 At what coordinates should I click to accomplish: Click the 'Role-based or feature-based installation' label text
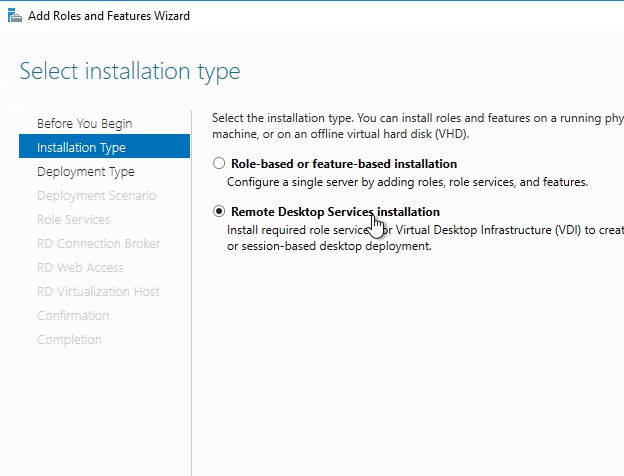[x=343, y=164]
